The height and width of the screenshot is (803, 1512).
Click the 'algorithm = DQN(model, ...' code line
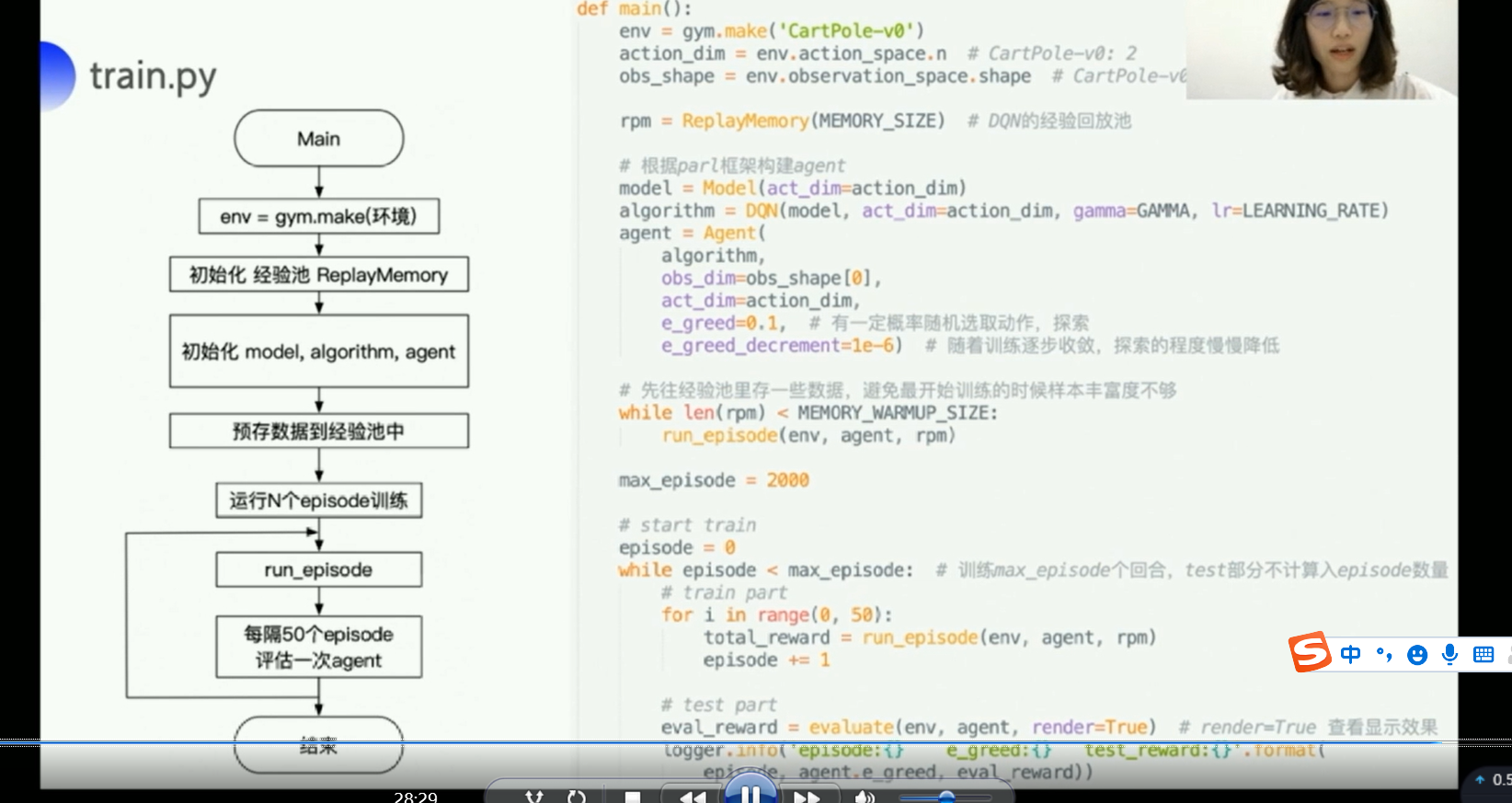point(1003,211)
